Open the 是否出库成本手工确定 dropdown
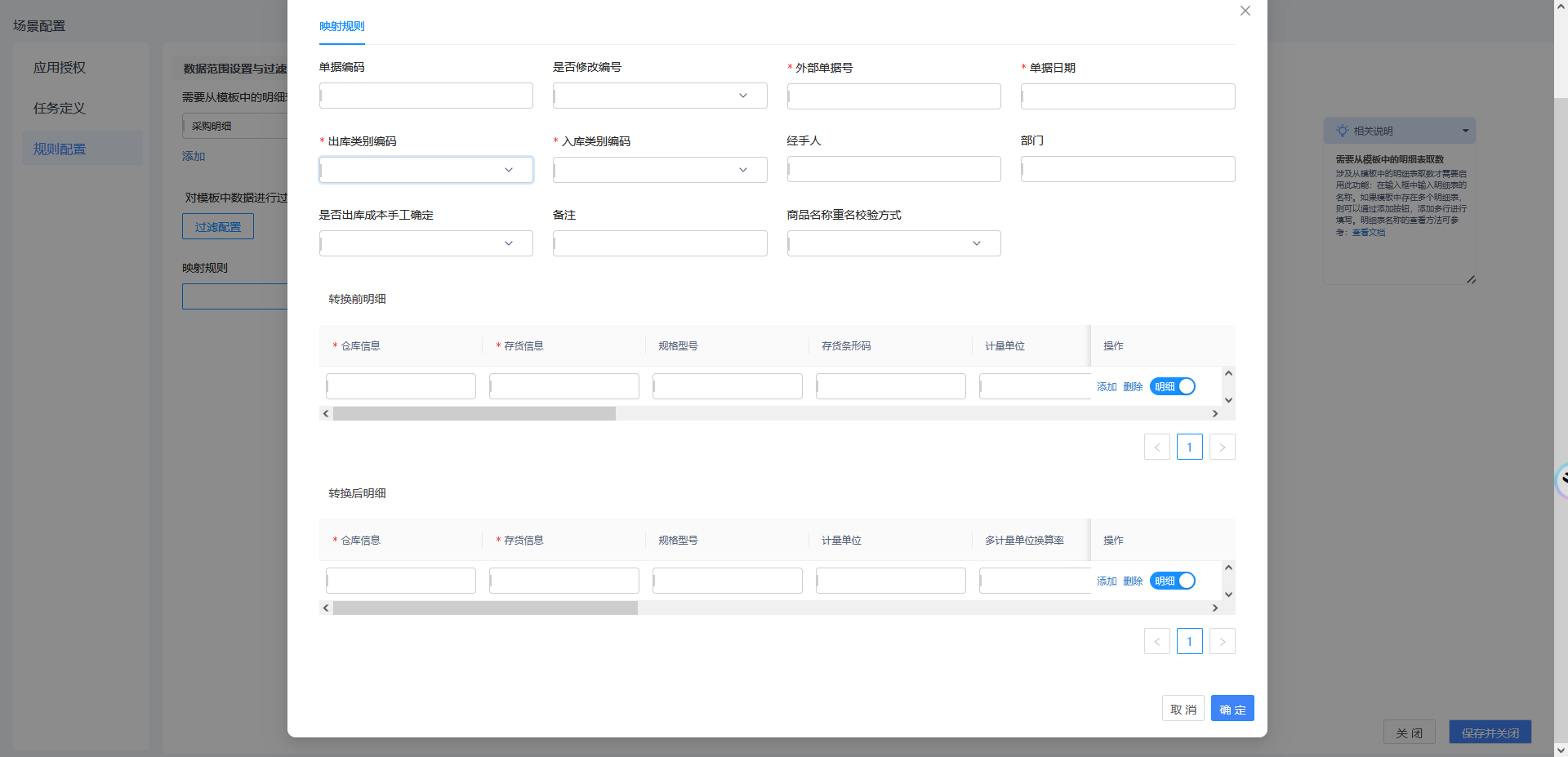This screenshot has height=757, width=1568. coord(426,243)
